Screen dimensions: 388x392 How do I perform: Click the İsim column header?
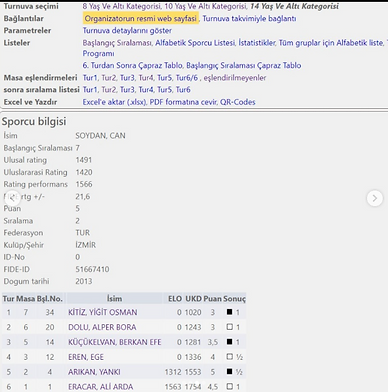114,299
